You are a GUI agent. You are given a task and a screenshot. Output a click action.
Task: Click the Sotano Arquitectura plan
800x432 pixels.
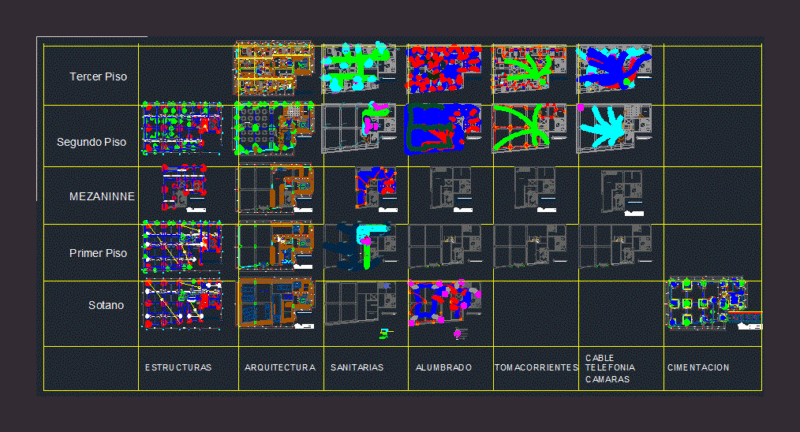tap(275, 303)
